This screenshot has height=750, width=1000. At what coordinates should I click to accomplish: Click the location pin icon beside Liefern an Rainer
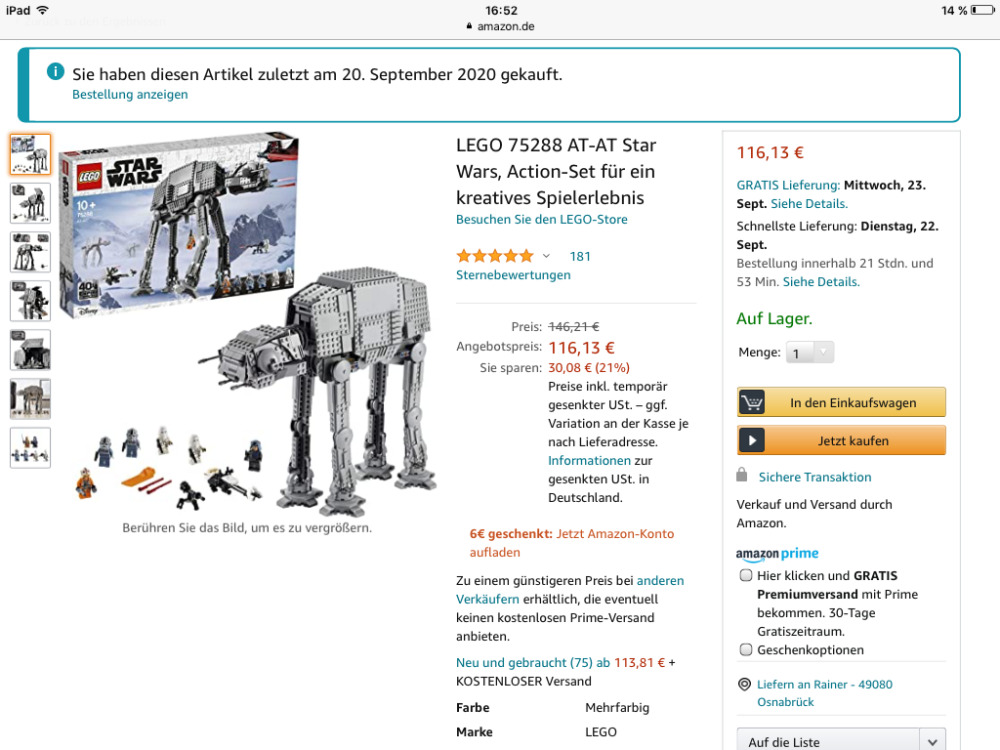pyautogui.click(x=744, y=684)
